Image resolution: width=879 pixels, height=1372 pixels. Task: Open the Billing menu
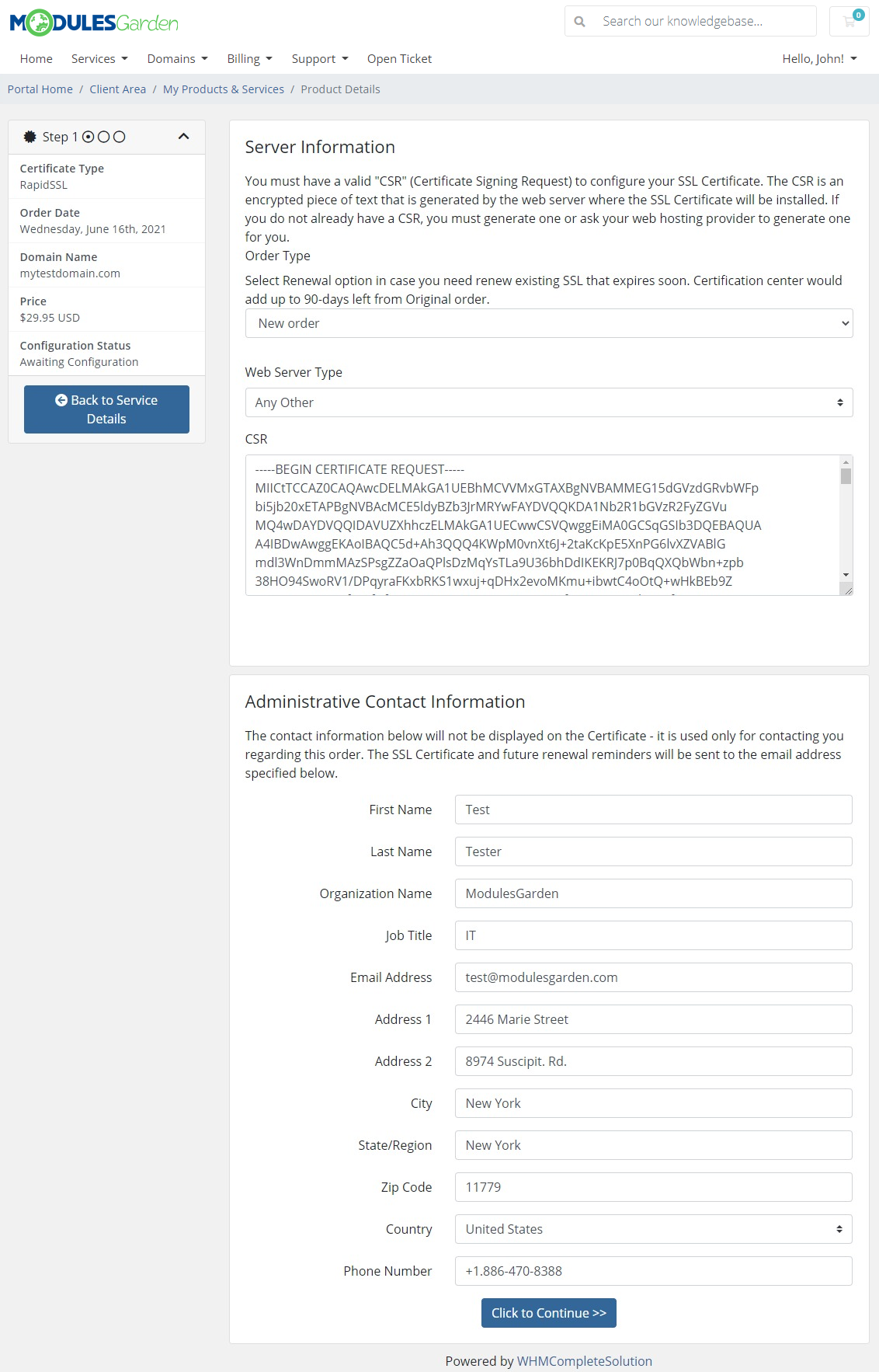pos(248,58)
